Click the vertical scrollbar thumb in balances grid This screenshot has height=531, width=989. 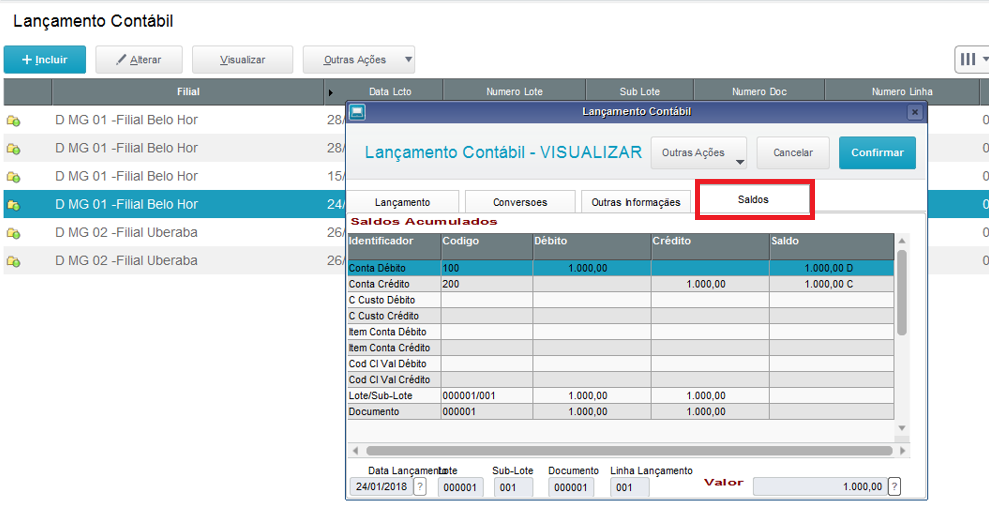(x=902, y=293)
